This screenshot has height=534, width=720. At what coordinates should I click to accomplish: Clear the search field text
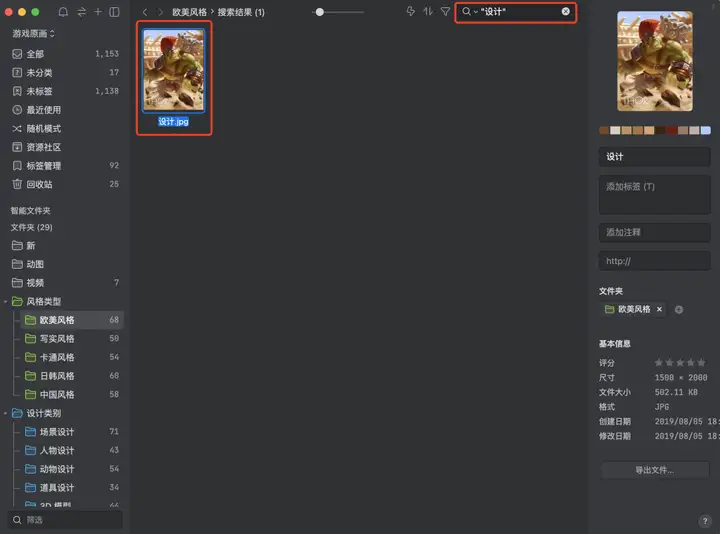566,11
